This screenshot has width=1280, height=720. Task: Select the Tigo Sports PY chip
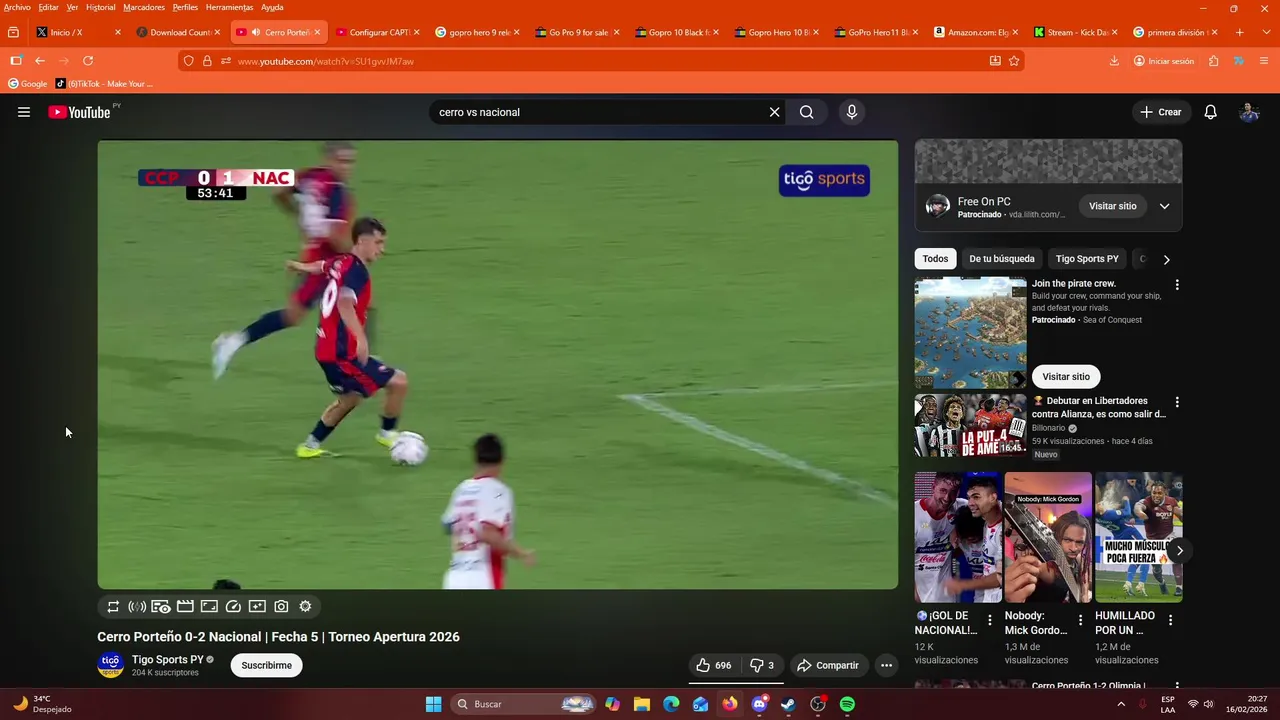pyautogui.click(x=1087, y=259)
